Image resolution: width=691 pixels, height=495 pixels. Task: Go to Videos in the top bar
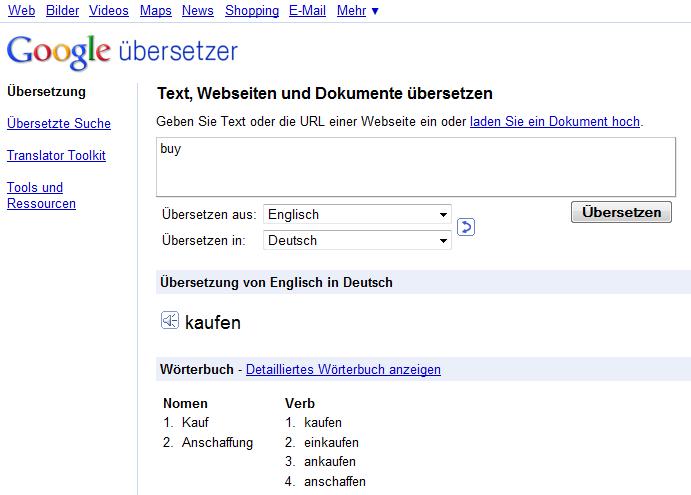pos(108,11)
